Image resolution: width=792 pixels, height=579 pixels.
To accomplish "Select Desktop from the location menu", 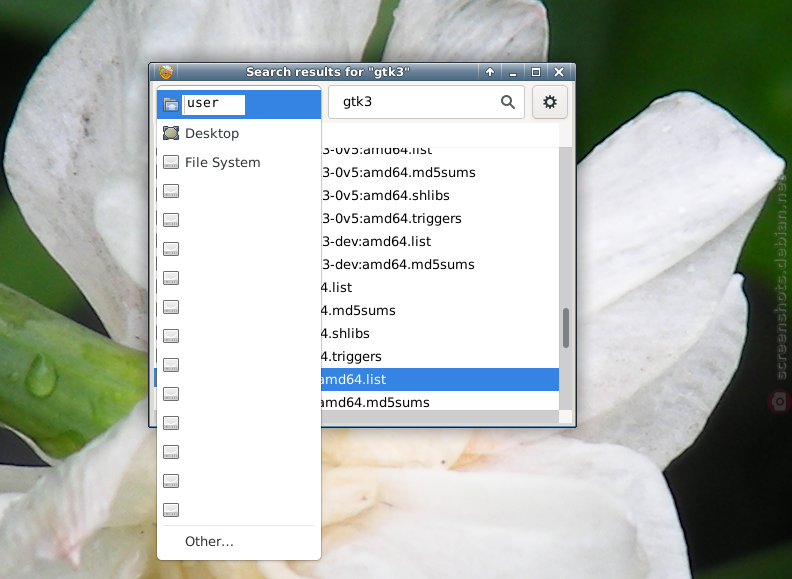I will tap(239, 133).
